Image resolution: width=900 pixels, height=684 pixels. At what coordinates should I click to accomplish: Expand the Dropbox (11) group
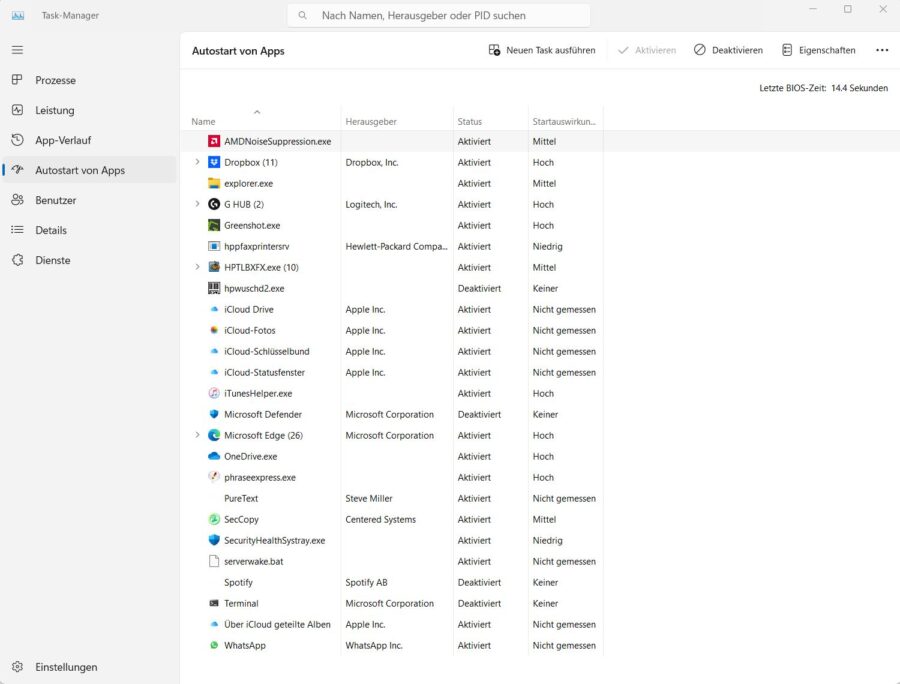point(197,162)
